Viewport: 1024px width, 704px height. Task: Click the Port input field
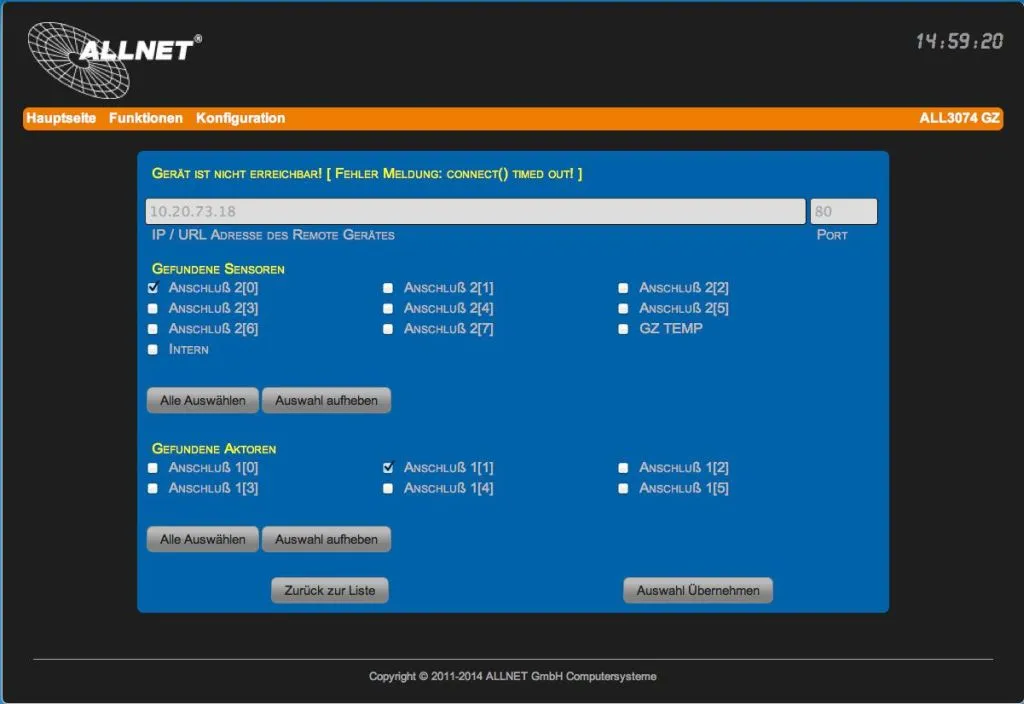(843, 211)
